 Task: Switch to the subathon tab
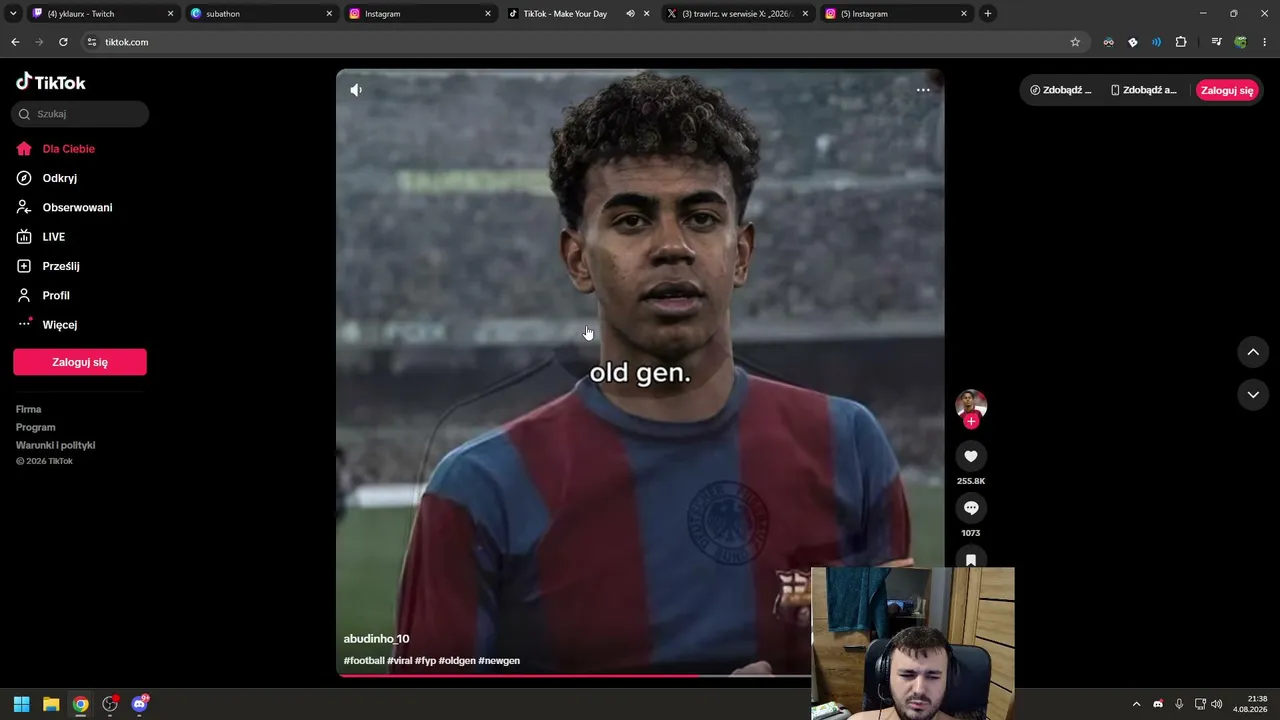click(262, 14)
